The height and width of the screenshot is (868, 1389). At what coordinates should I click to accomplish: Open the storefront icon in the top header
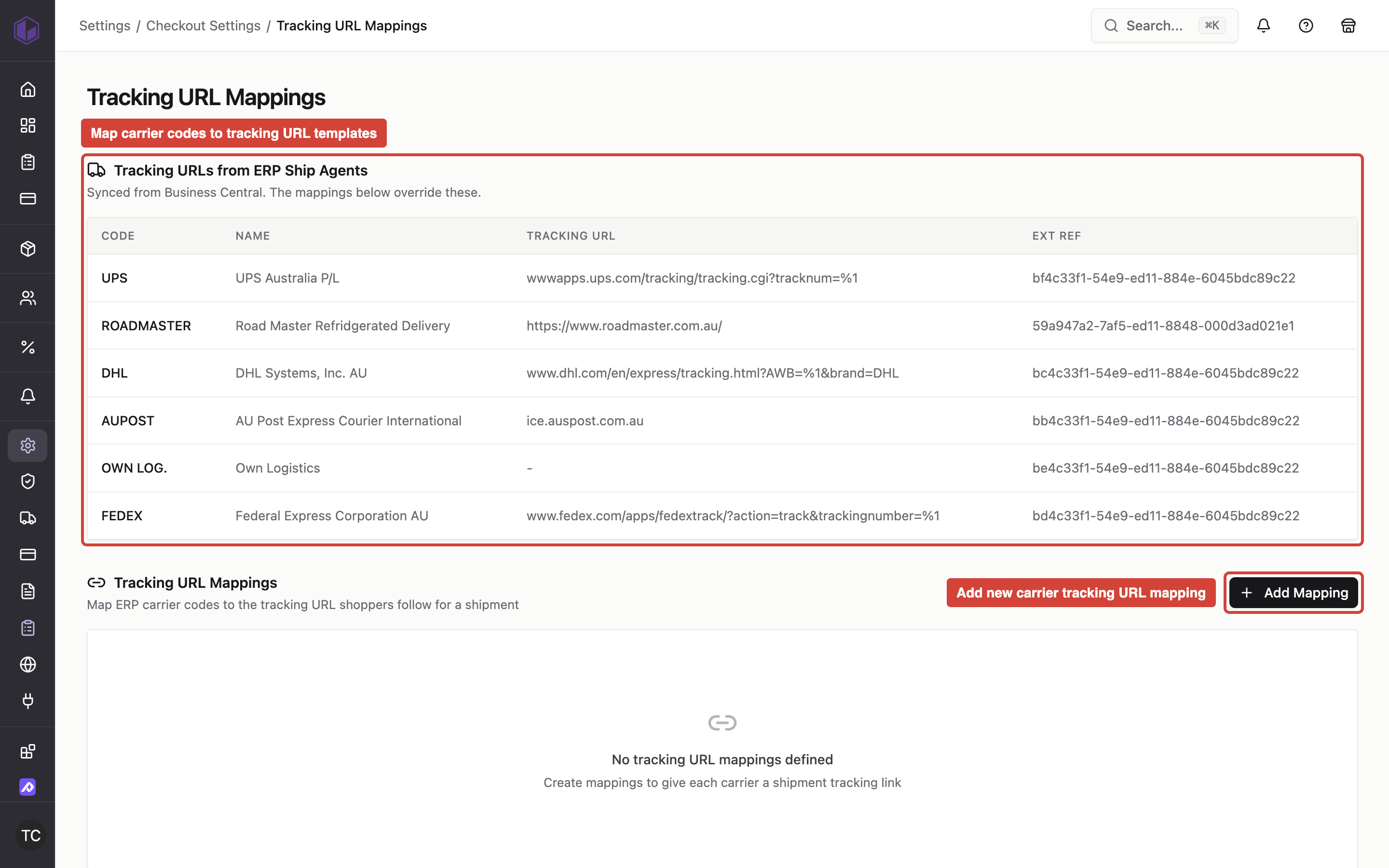(x=1348, y=26)
